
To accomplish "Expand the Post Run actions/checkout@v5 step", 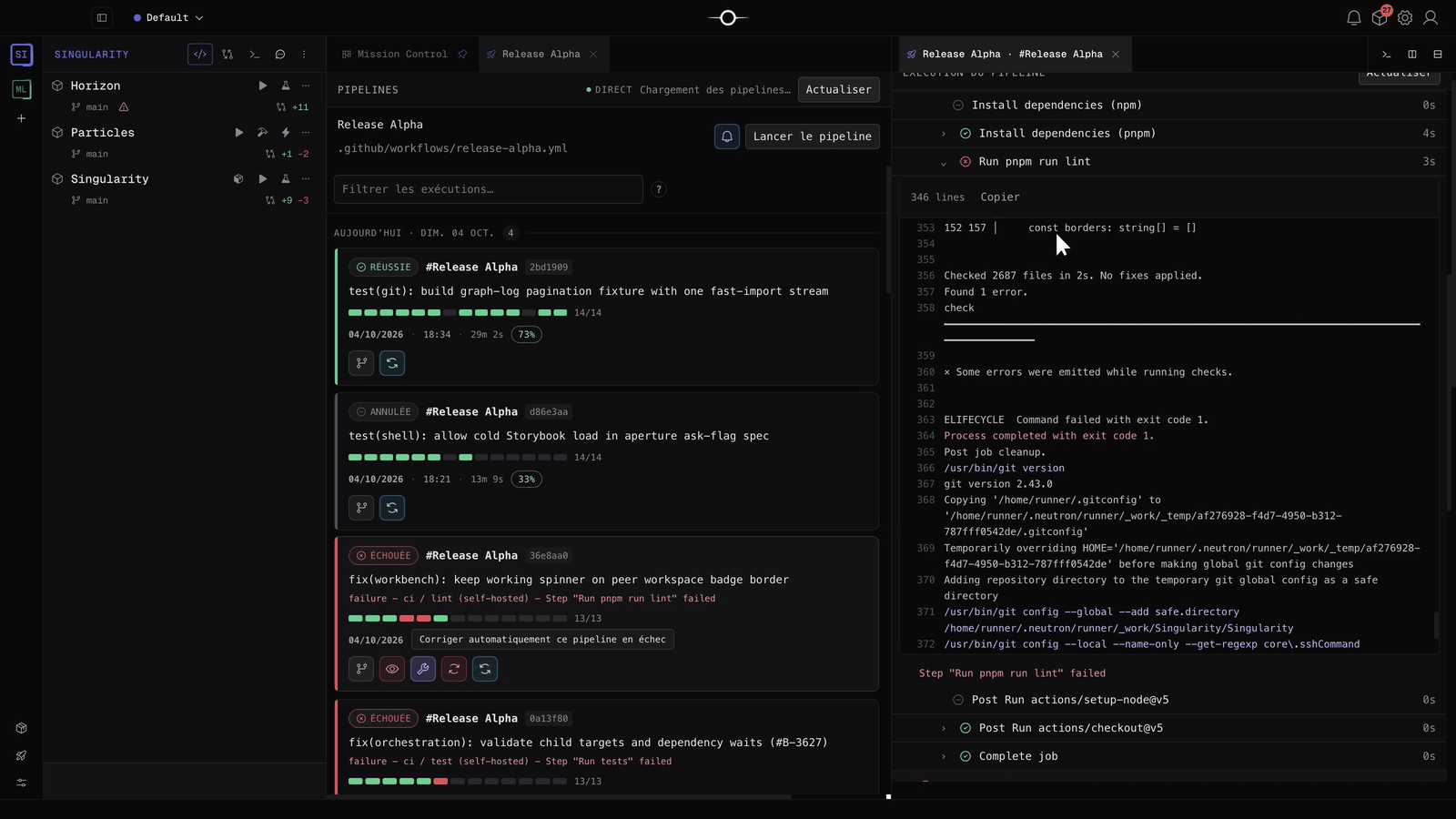I will 943,728.
